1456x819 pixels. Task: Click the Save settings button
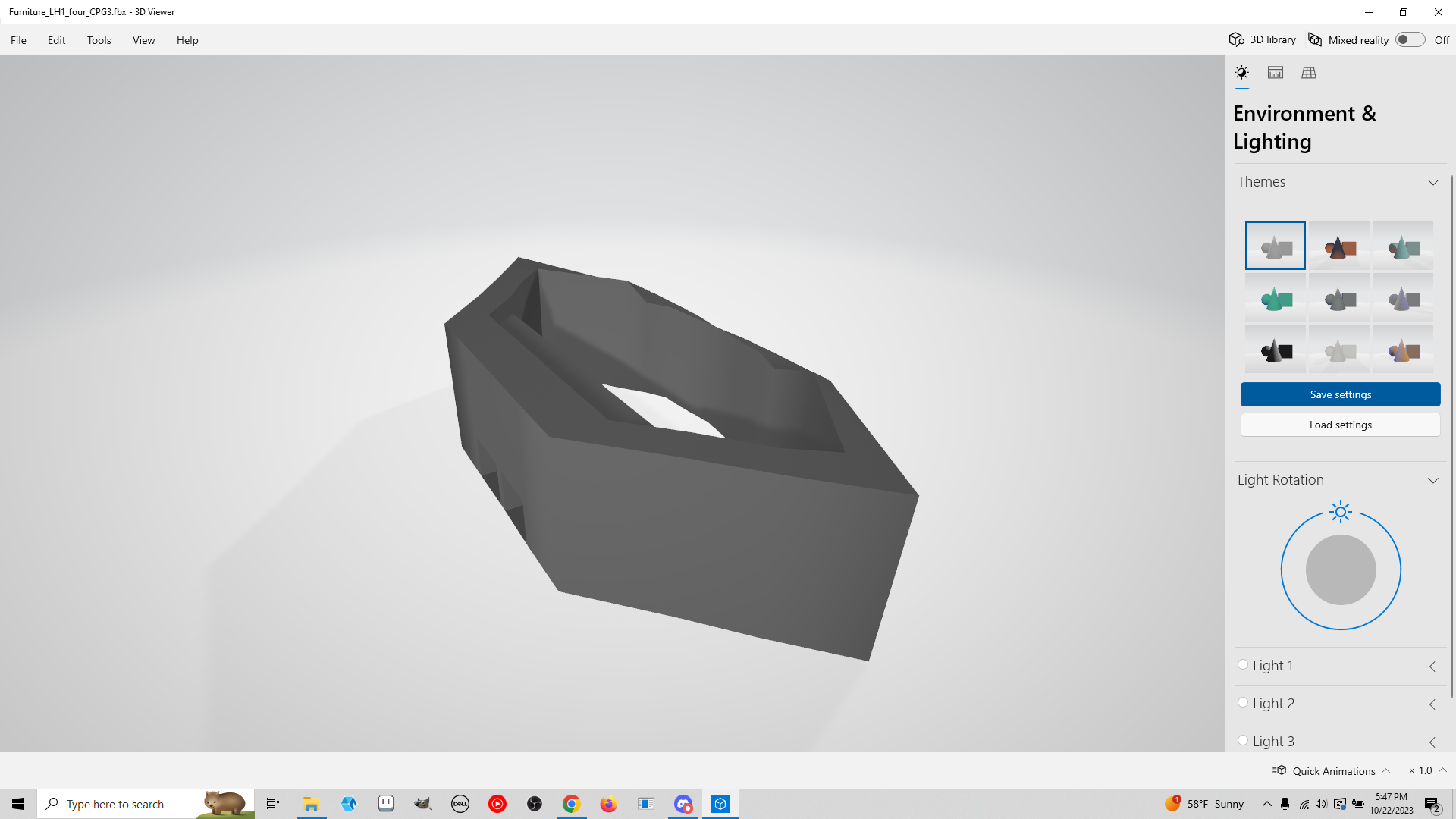pyautogui.click(x=1340, y=394)
